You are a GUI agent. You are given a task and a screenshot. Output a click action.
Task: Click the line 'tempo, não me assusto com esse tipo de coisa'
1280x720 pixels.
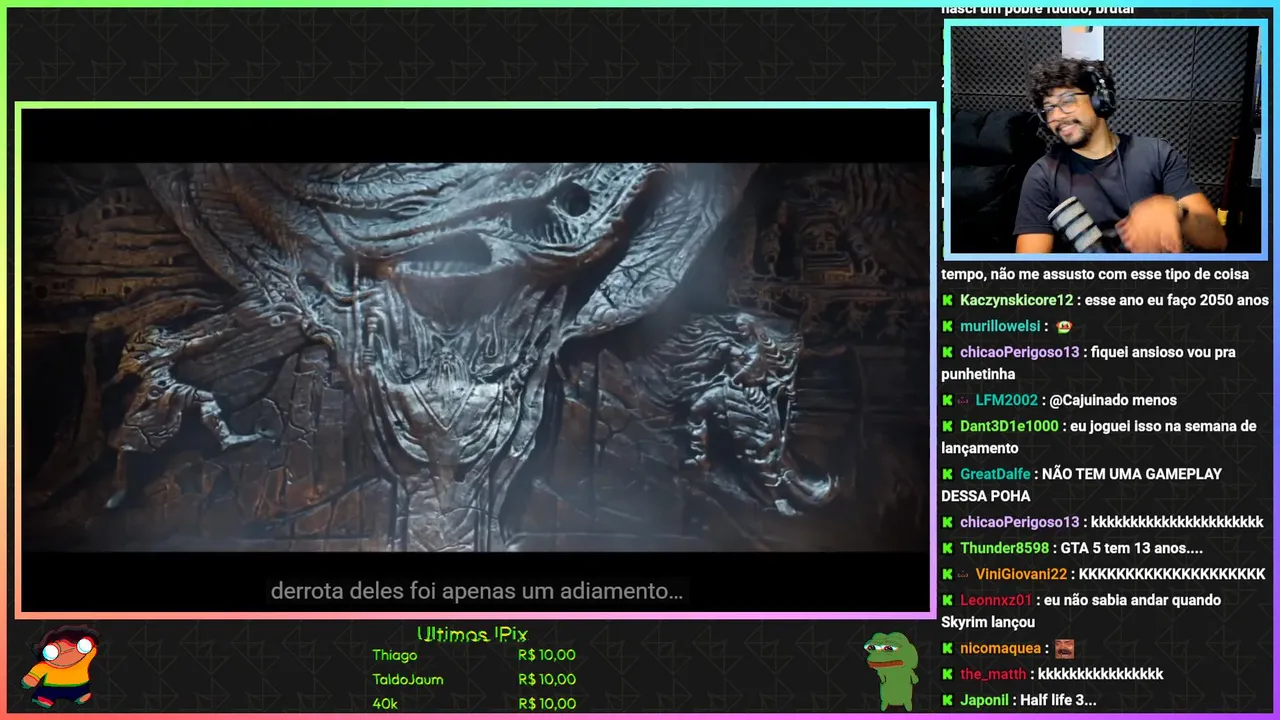point(1095,274)
